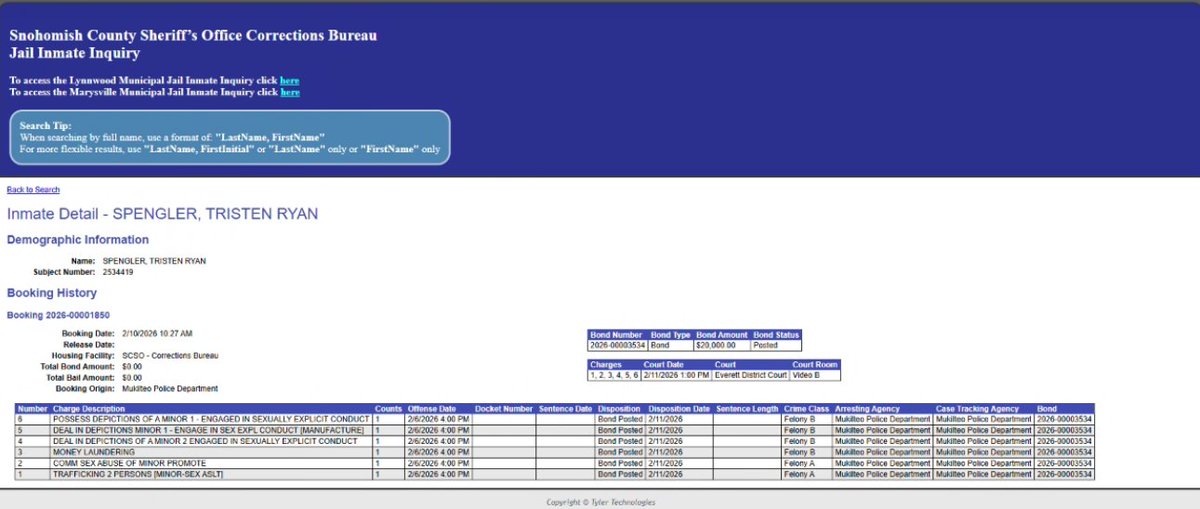Select the Subject Number value 2534419
This screenshot has width=1200, height=509.
(x=117, y=272)
